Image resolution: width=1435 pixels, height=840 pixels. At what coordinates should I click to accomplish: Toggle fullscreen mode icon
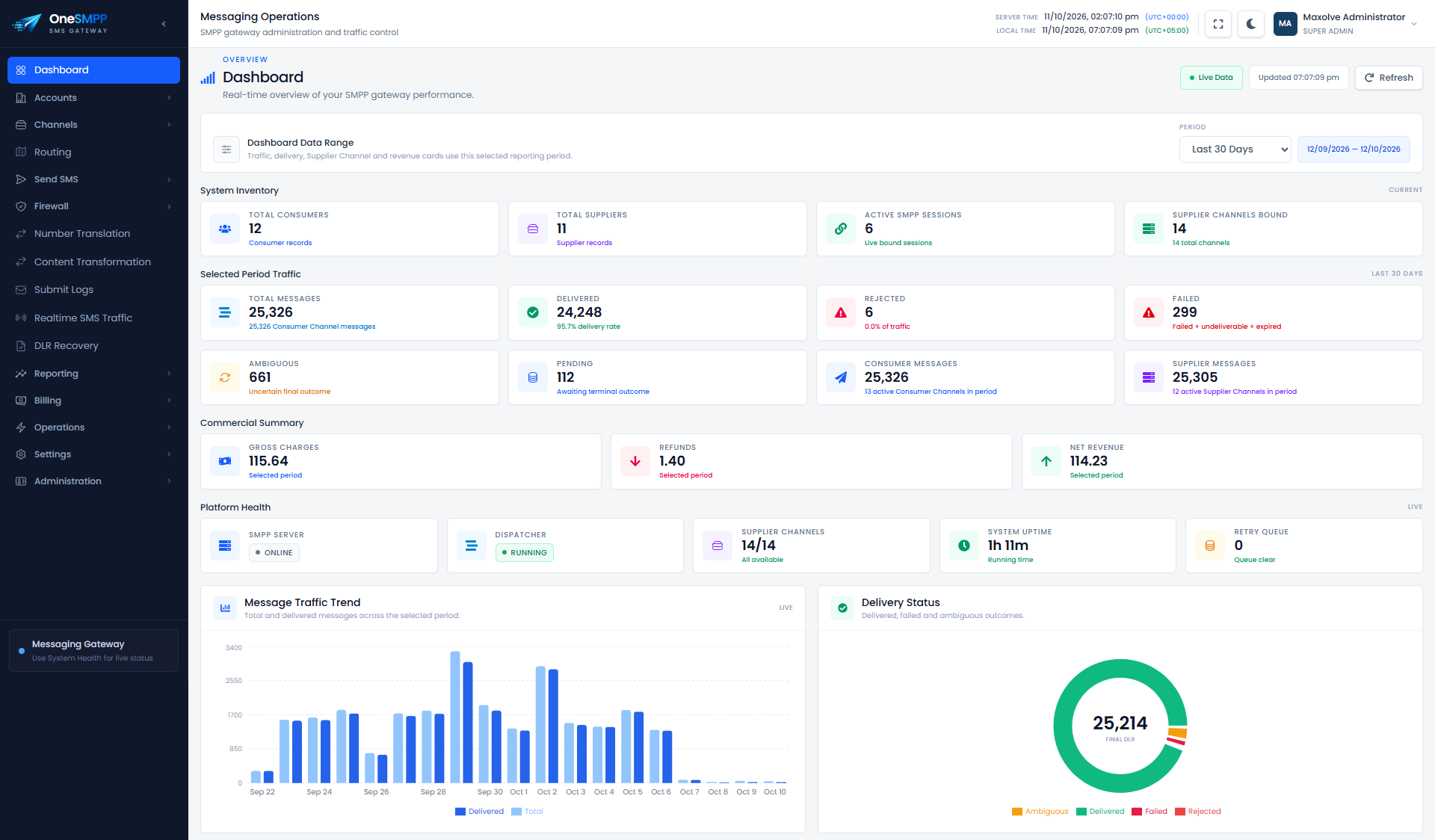(x=1218, y=24)
